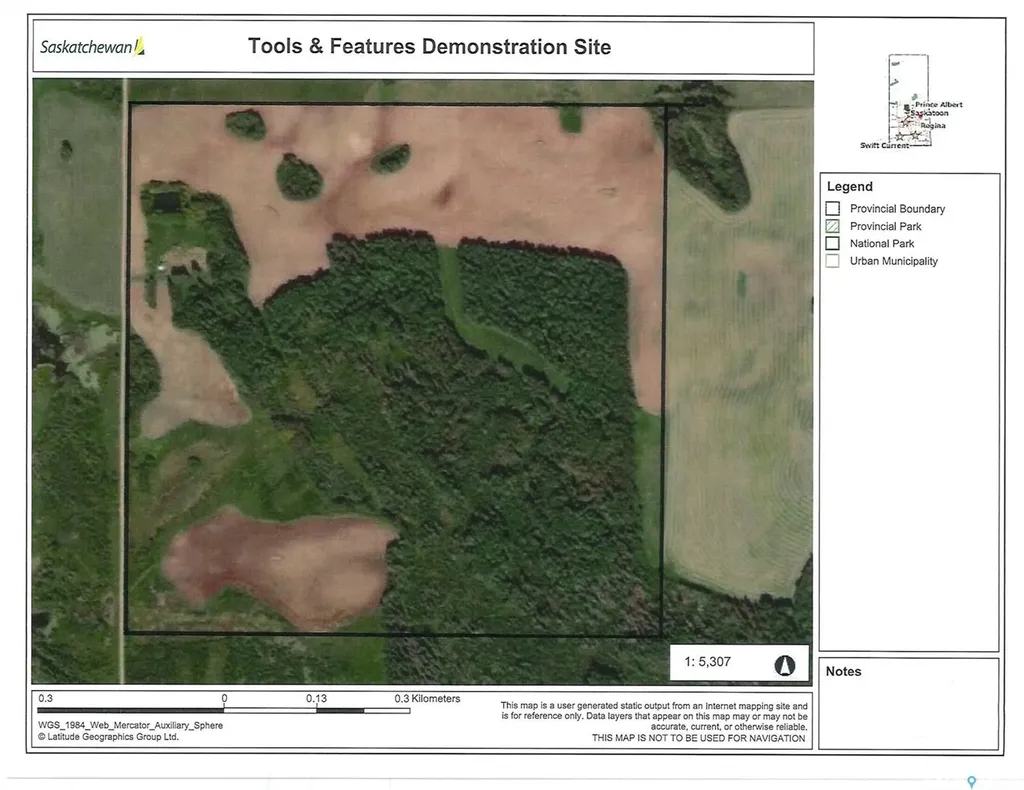Viewport: 1024px width, 790px height.
Task: Click the Tools & Features Demonstration Site title
Action: (429, 46)
